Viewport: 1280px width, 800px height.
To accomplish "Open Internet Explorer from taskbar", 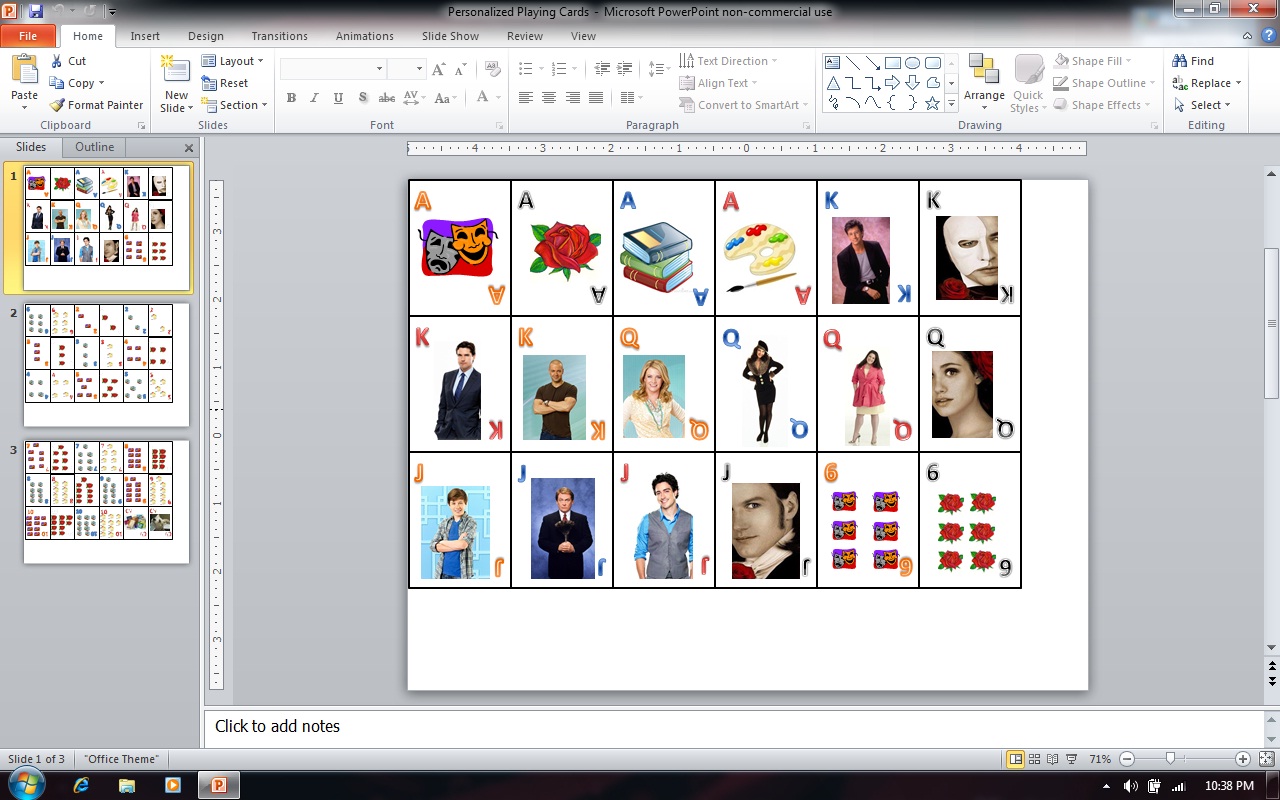I will point(82,785).
